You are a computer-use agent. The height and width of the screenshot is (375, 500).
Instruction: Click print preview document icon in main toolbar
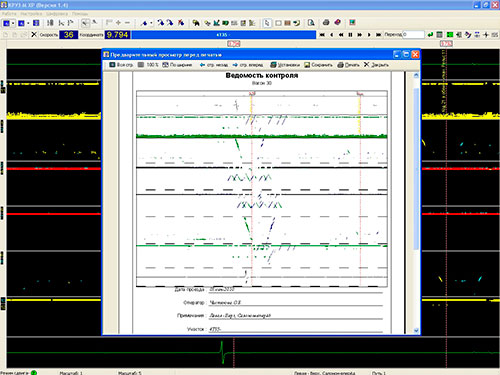[x=311, y=23]
